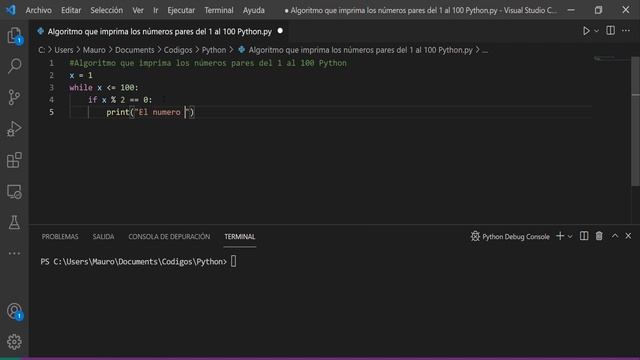Open the Remote Explorer view
Screen dimensions: 640x360
(x=14, y=191)
